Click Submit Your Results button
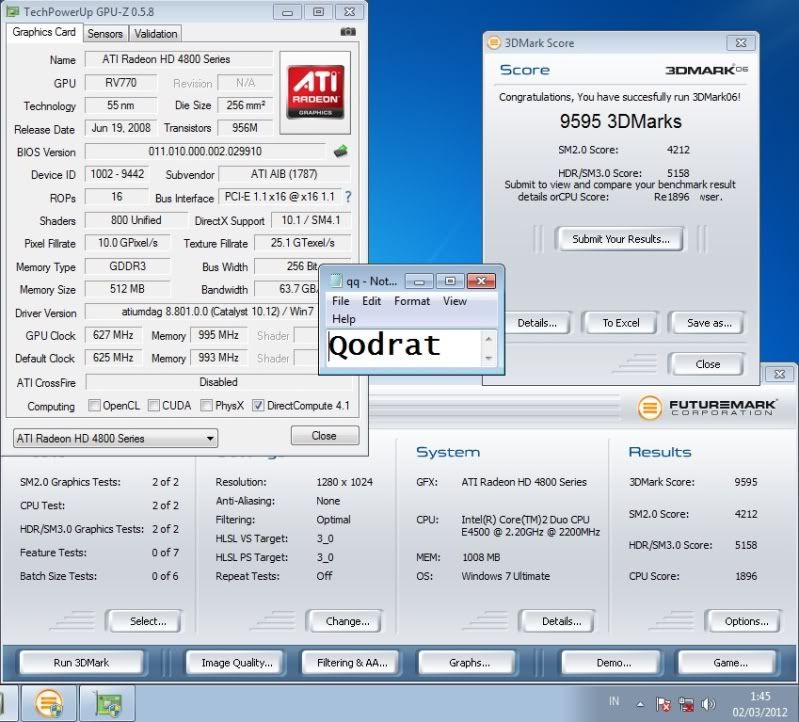 coord(620,239)
